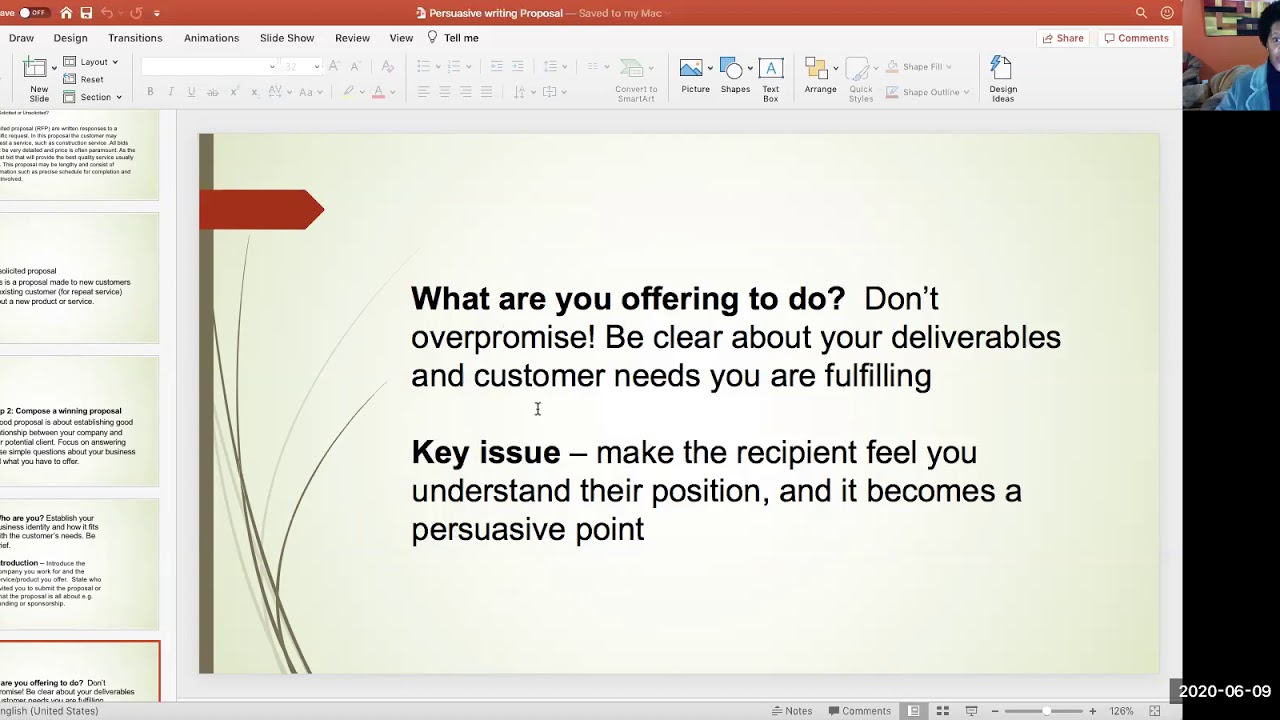Screen dimensions: 1280x720
Task: Click the Tell me search box
Action: pyautogui.click(x=454, y=38)
